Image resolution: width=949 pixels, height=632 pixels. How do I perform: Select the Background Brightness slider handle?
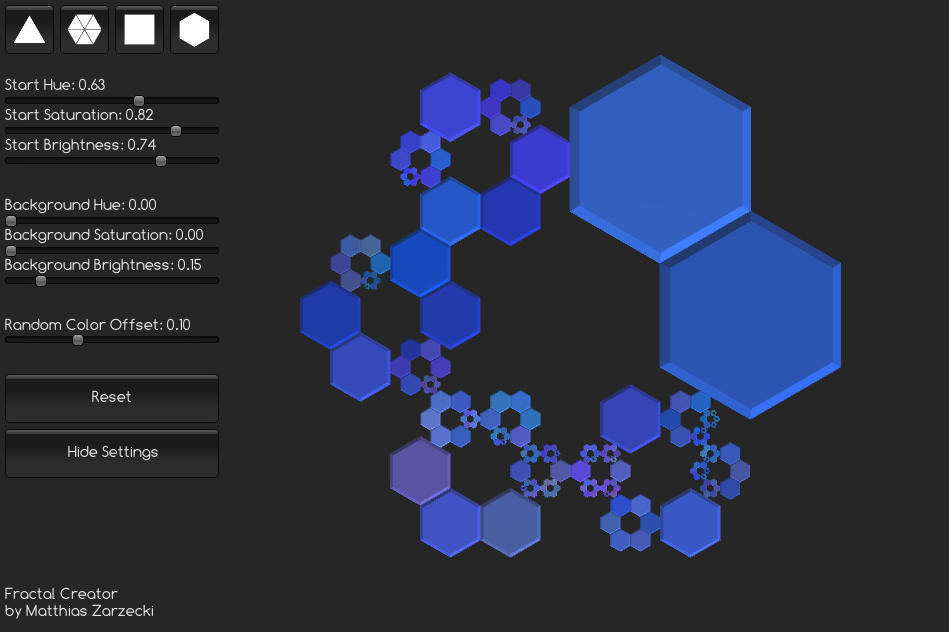click(41, 281)
